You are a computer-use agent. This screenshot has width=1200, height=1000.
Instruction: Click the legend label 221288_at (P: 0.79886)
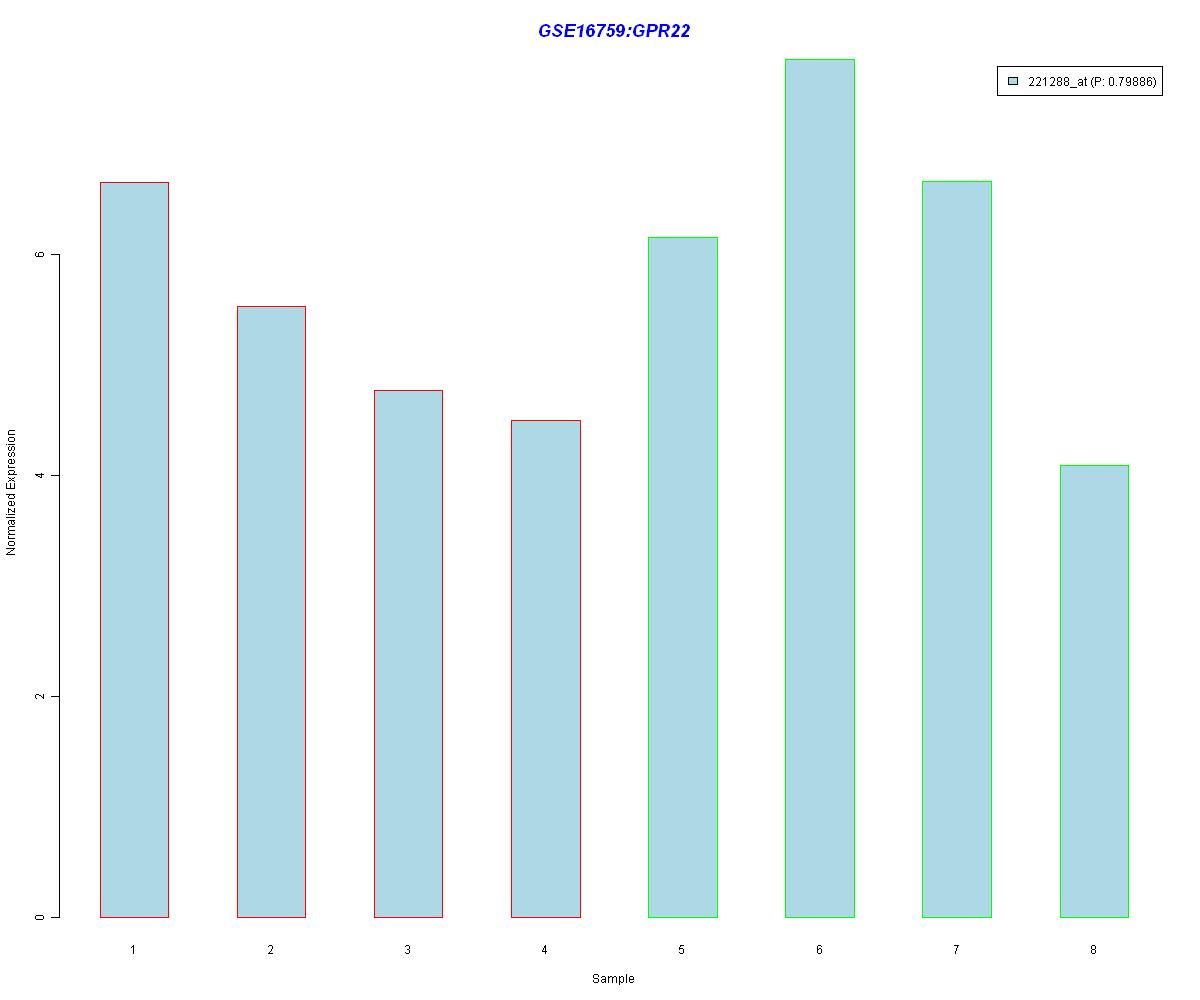tap(1092, 82)
